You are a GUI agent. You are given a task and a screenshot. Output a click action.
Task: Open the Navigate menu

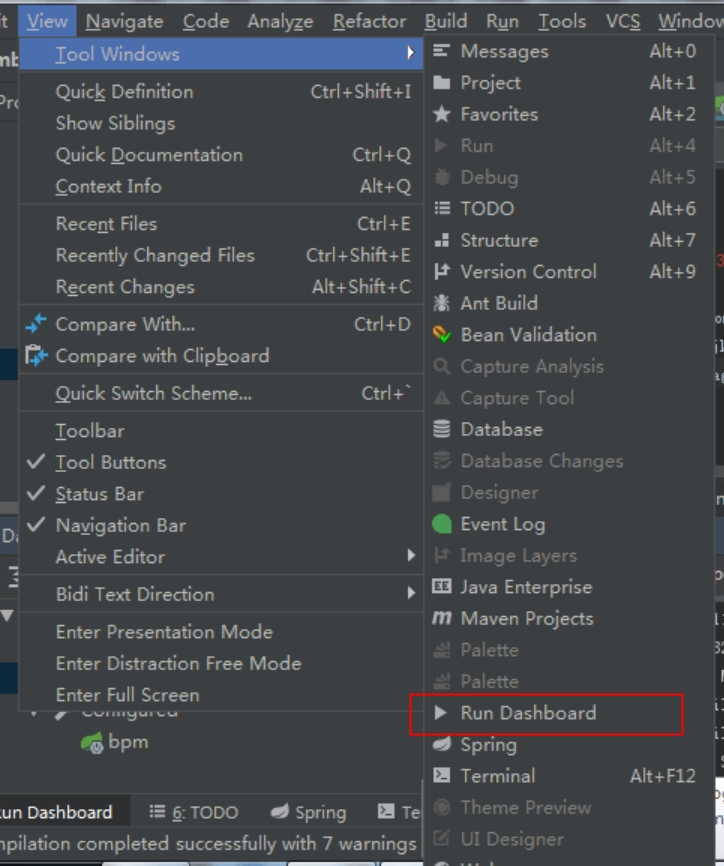coord(124,21)
